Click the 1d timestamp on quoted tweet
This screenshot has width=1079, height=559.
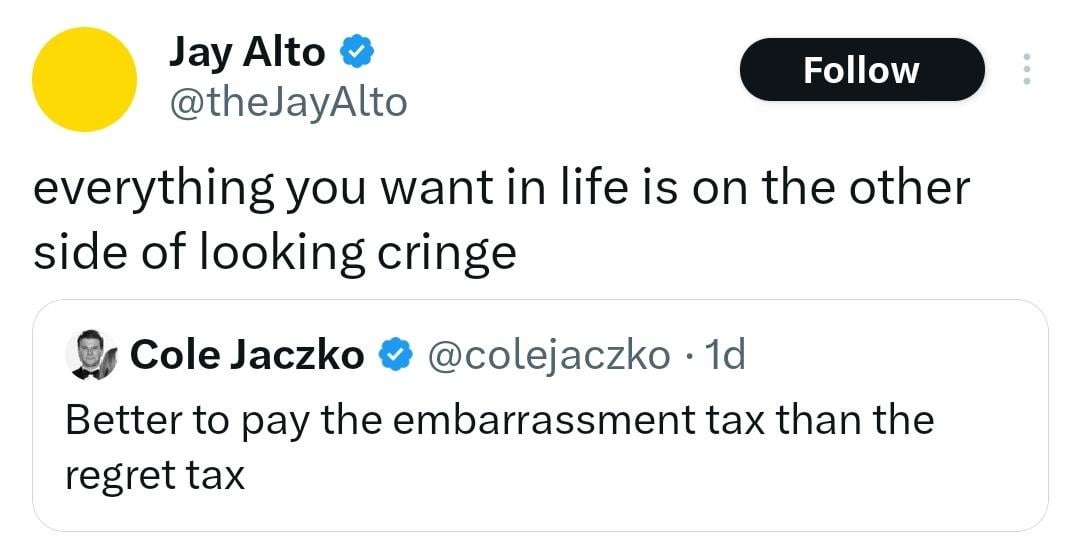click(725, 354)
